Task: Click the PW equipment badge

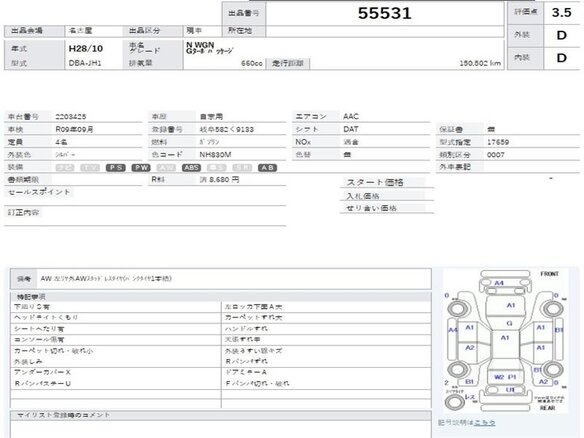Action: (141, 168)
